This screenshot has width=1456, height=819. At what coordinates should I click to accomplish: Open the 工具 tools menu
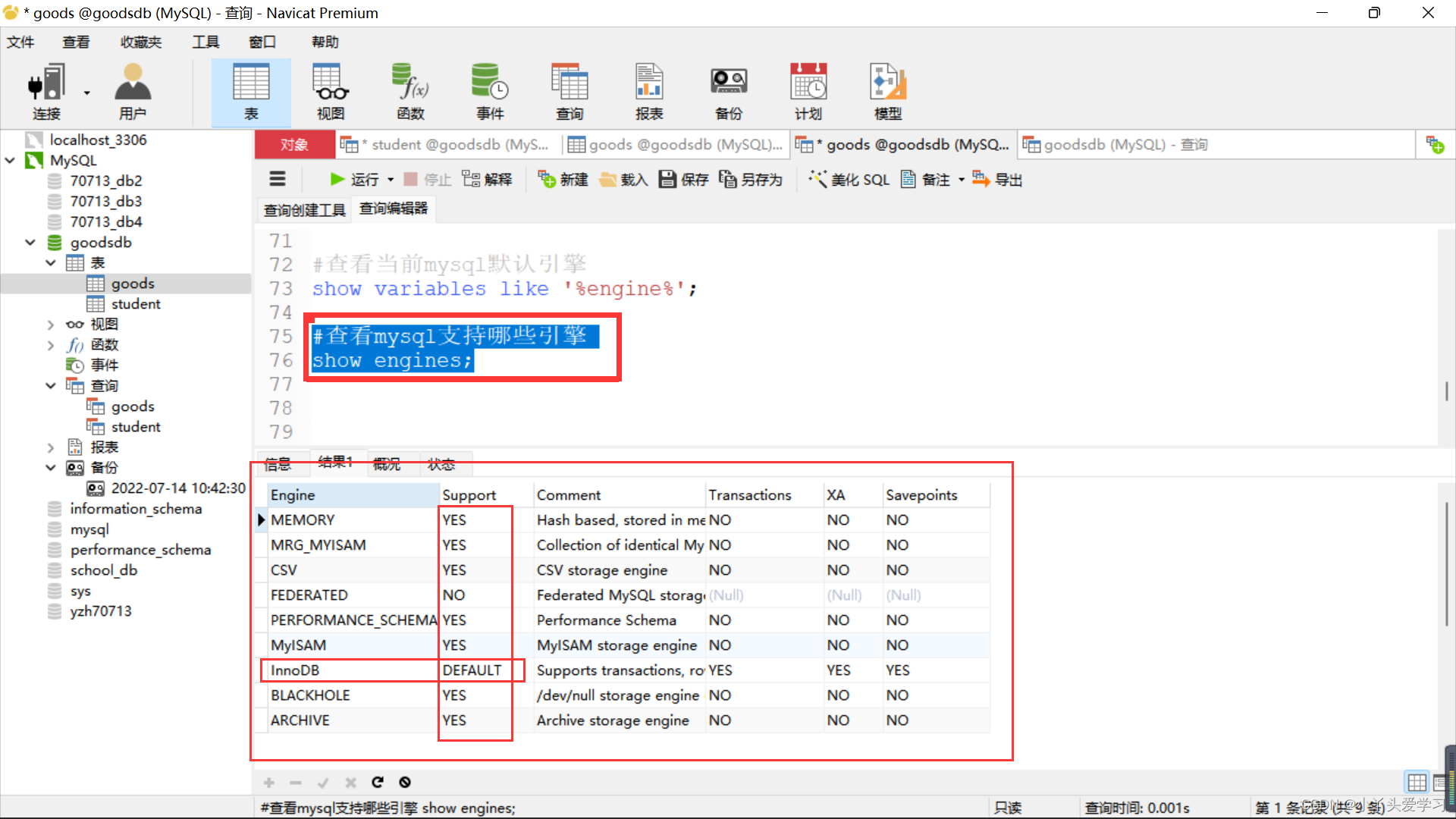point(206,42)
